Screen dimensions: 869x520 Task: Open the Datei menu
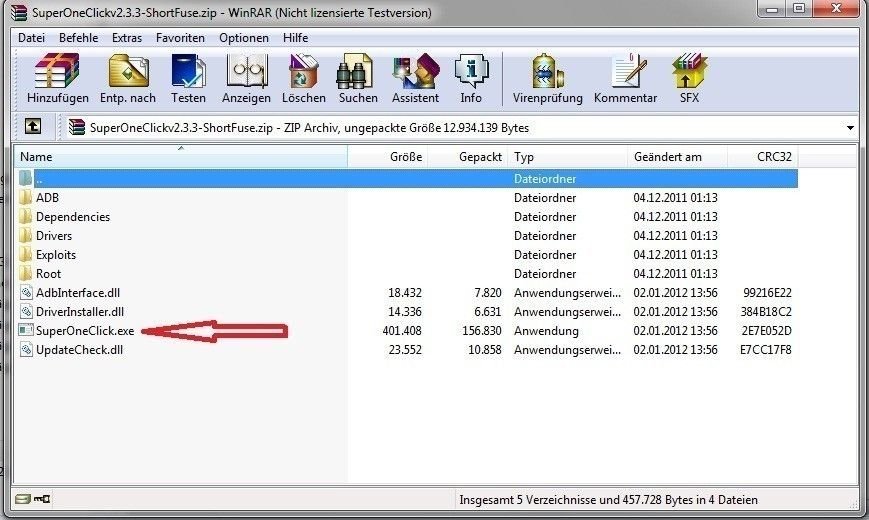[32, 38]
